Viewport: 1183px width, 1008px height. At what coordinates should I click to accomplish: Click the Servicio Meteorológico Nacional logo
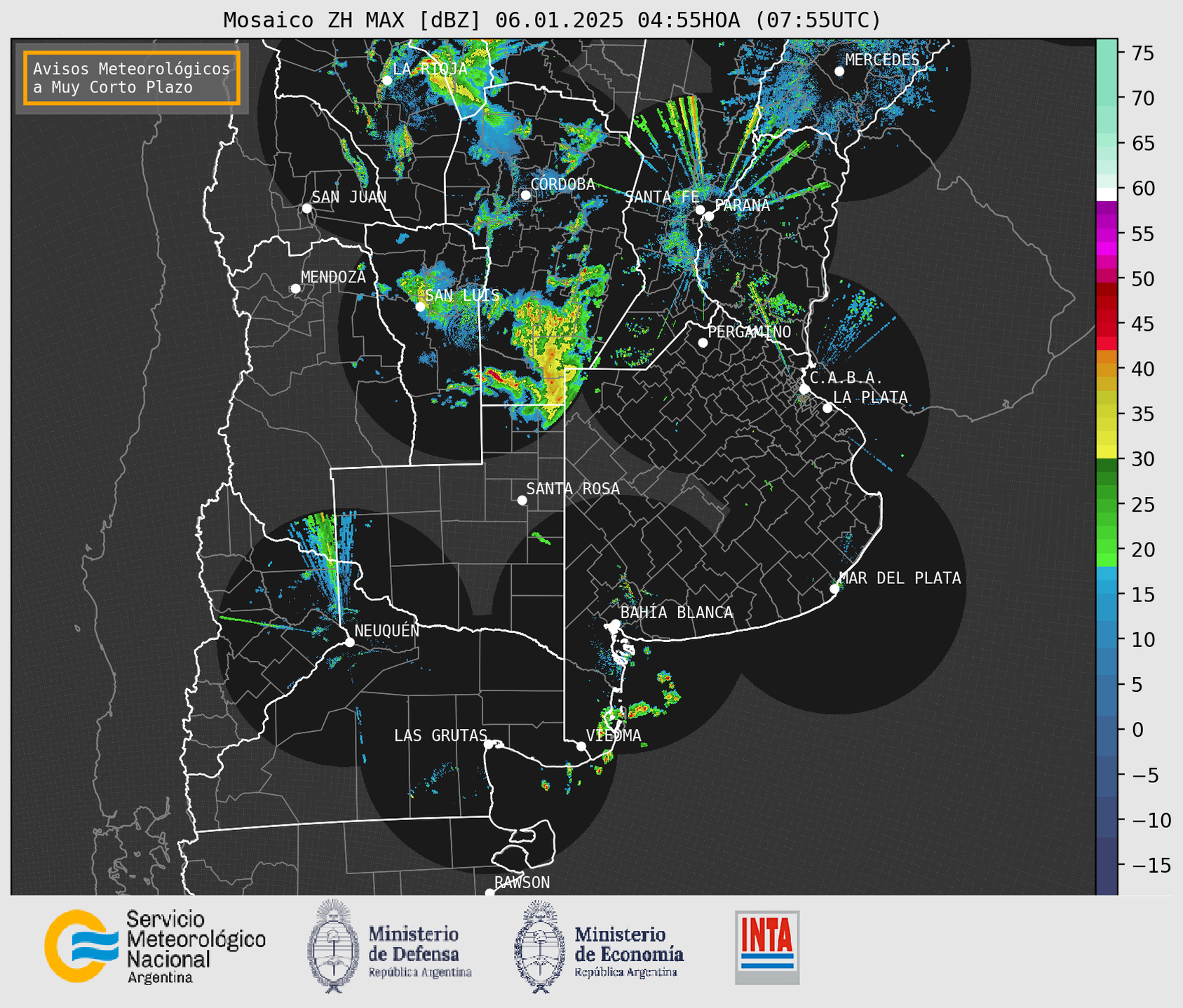coord(155,946)
